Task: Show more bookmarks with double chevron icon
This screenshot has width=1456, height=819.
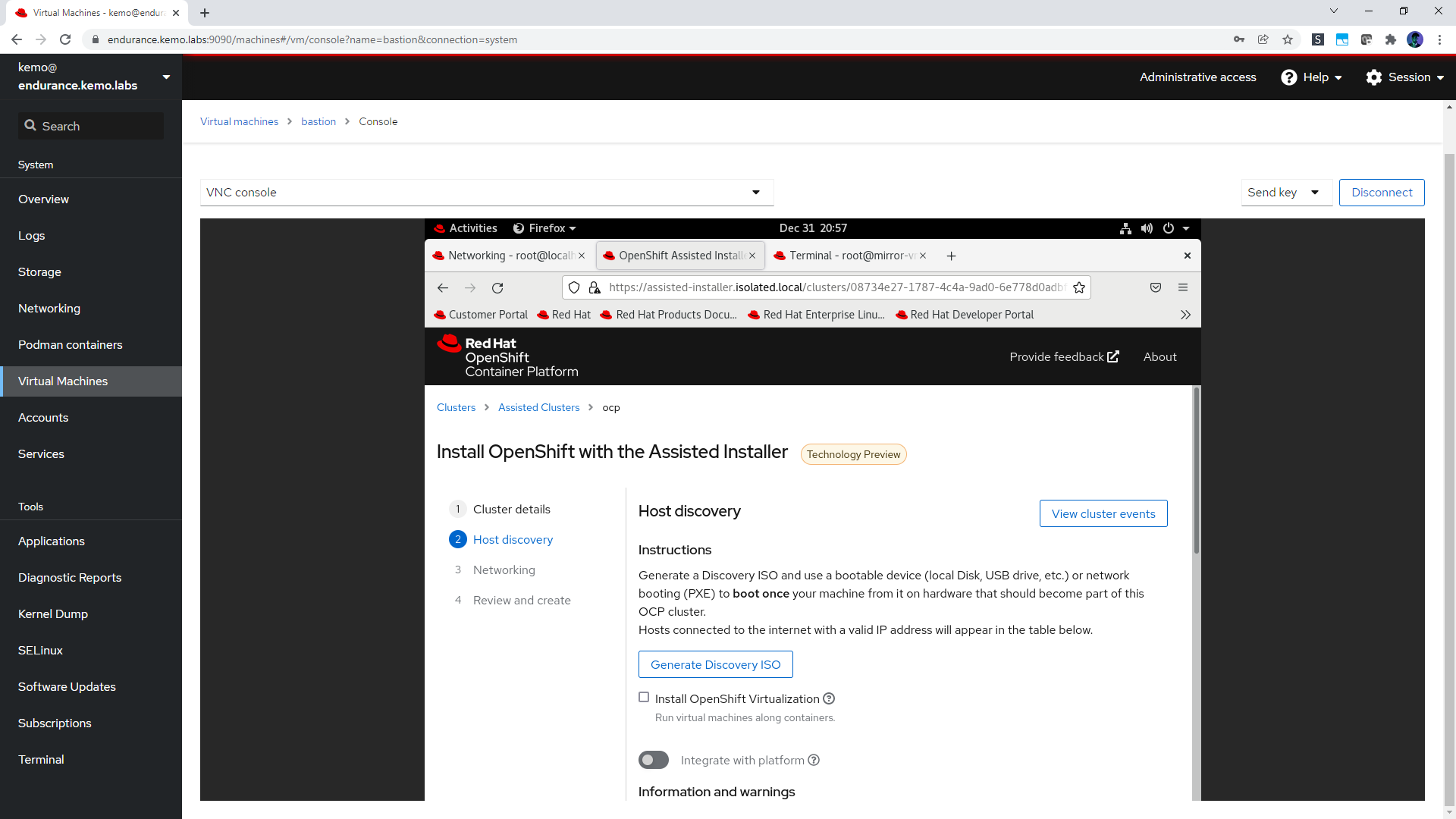Action: click(x=1185, y=315)
